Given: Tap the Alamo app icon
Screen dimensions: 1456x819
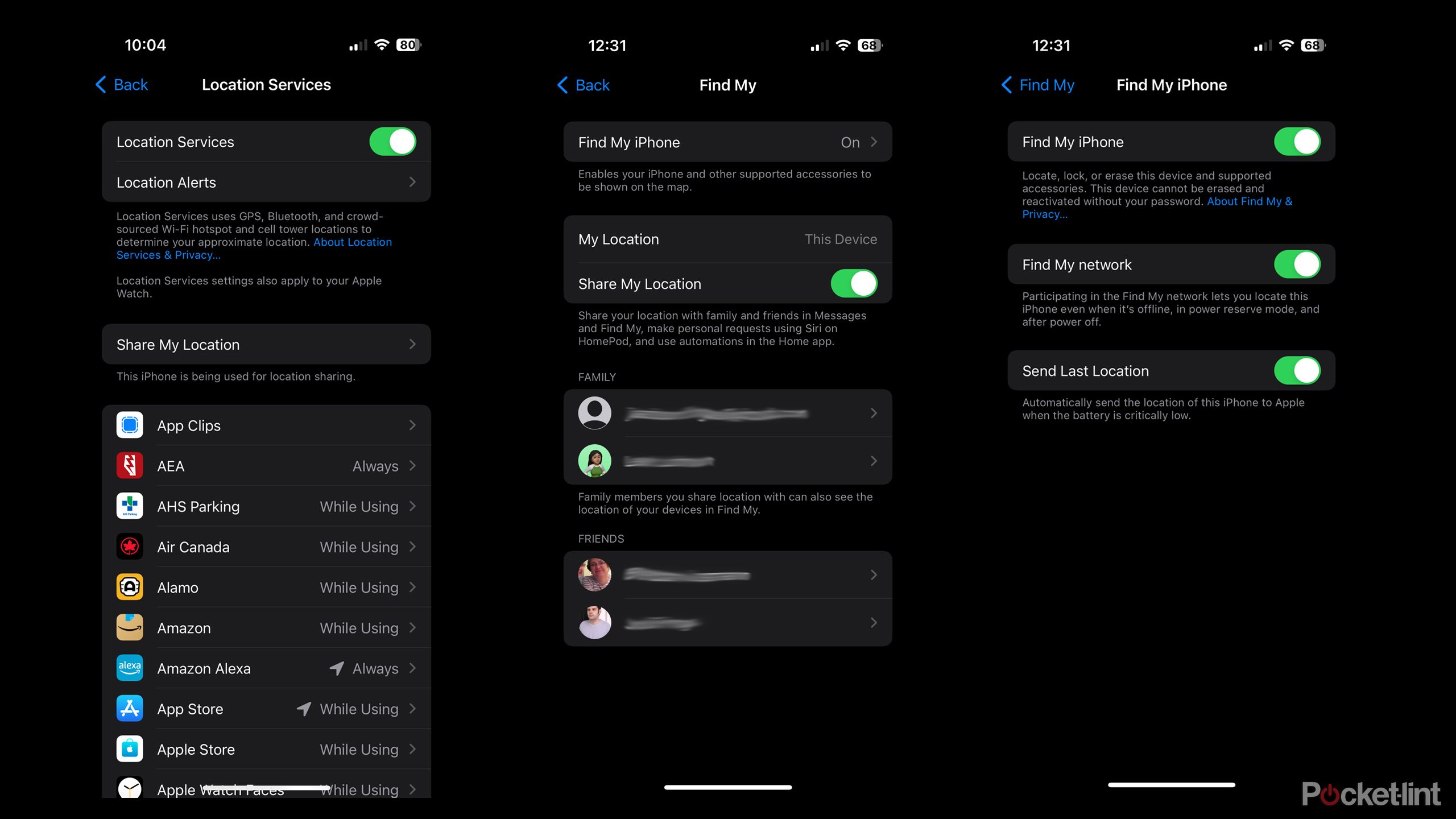Looking at the screenshot, I should (130, 587).
